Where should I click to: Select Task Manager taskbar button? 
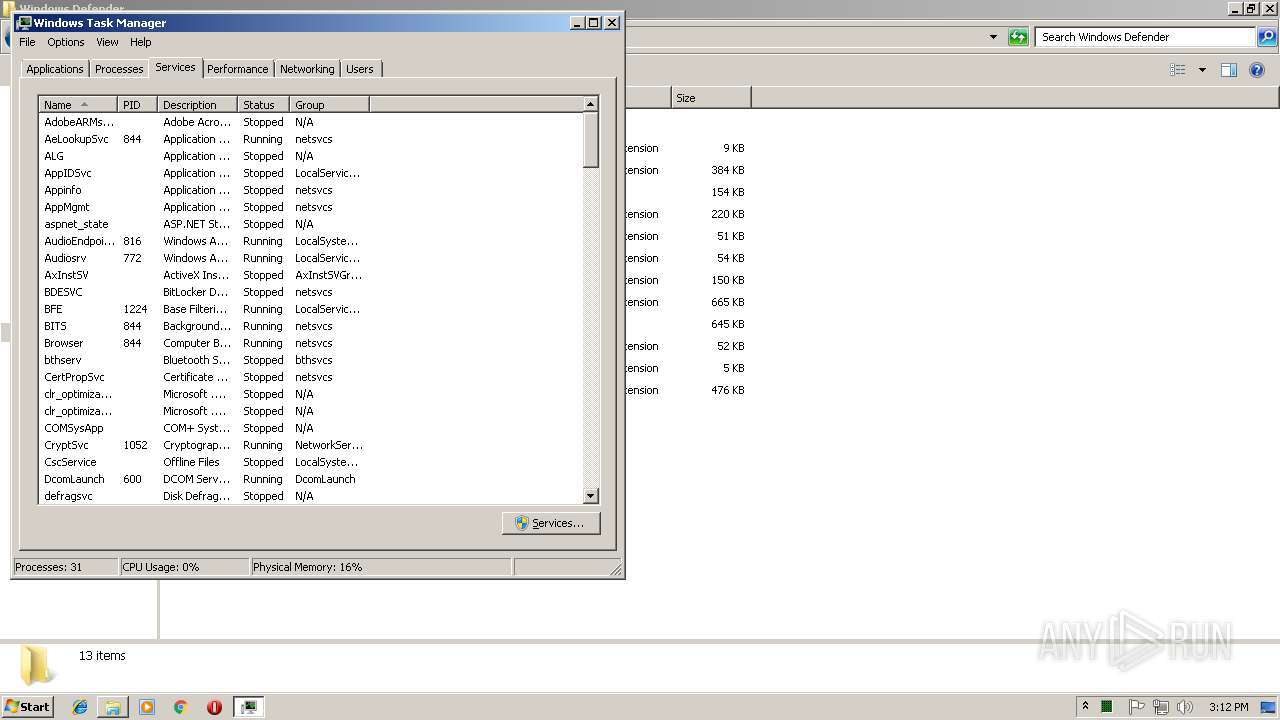[x=248, y=707]
